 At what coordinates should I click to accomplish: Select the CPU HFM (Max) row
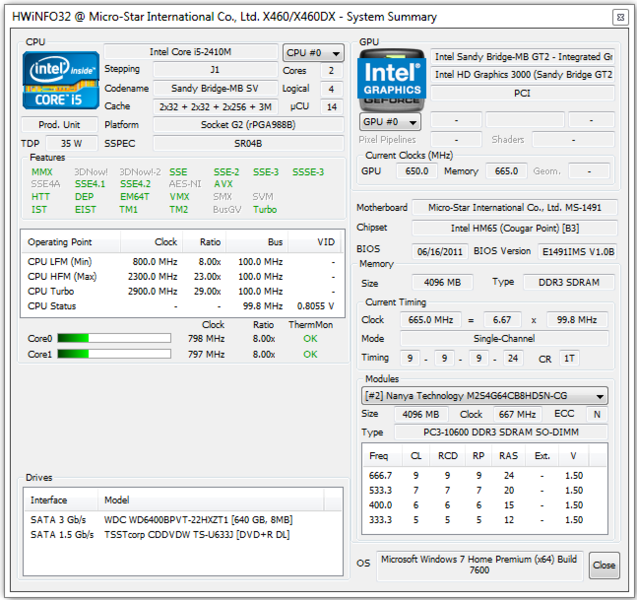coord(182,277)
